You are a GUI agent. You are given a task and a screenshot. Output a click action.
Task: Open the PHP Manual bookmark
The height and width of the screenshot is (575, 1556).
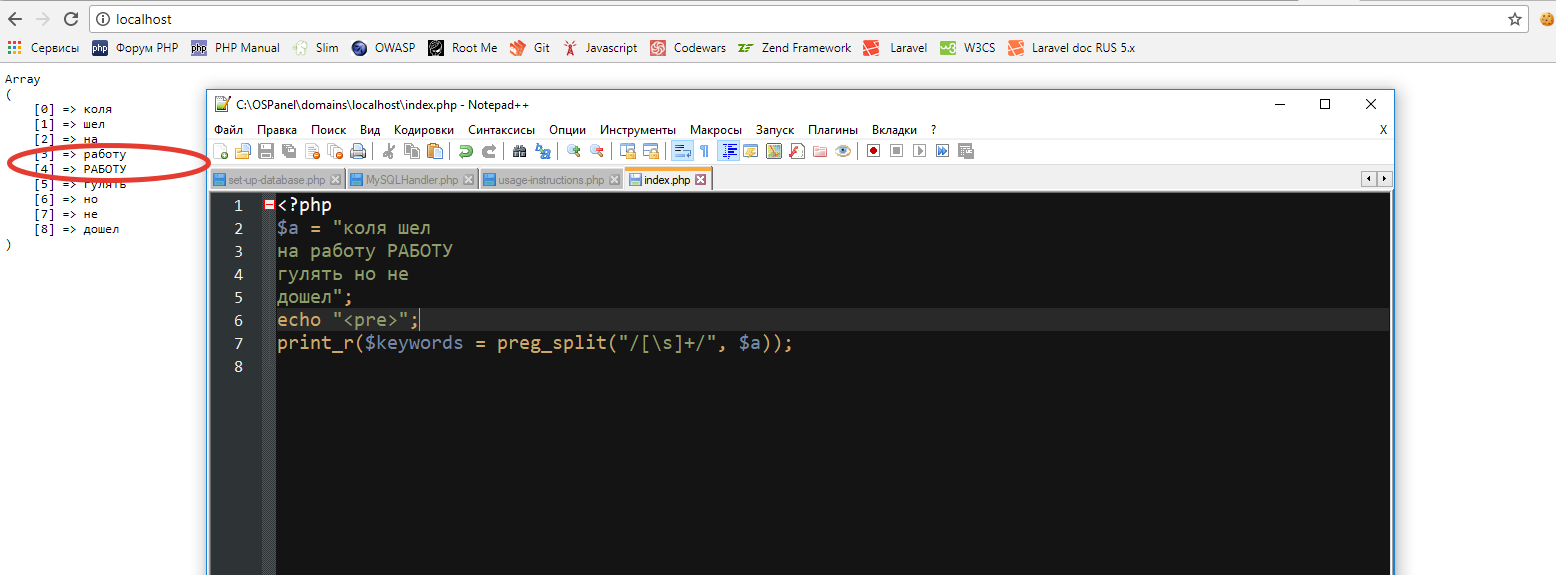(236, 47)
